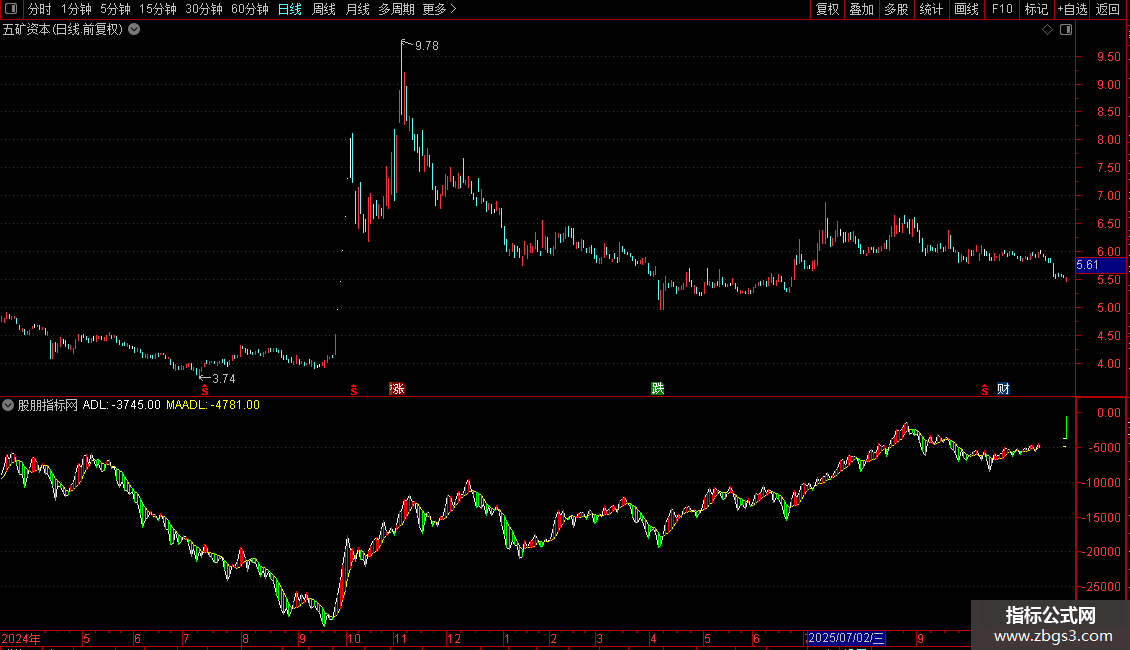Click the diamond icon above price axis
This screenshot has height=650, width=1130.
click(1048, 29)
